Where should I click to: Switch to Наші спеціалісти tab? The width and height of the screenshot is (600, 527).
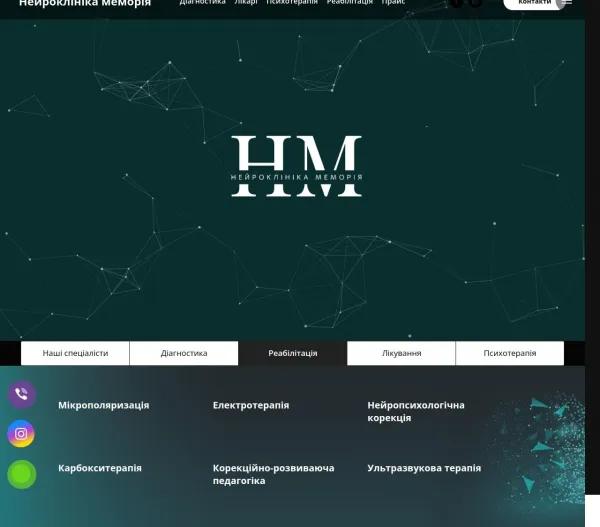click(x=75, y=353)
